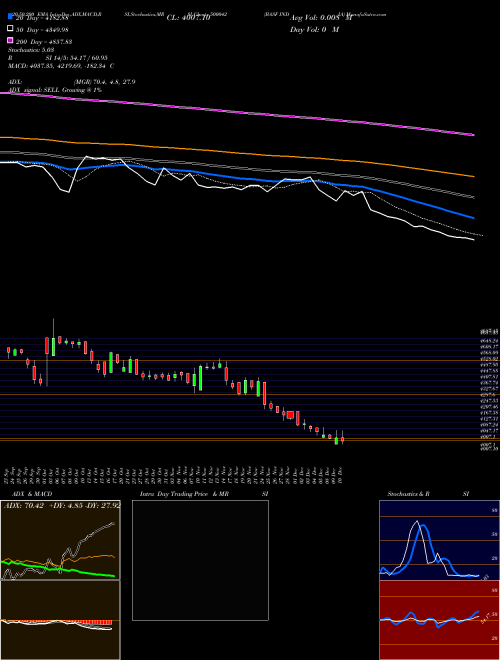This screenshot has width=500, height=660.
Task: Click the magenta 200-day average line
Action: click(237, 112)
